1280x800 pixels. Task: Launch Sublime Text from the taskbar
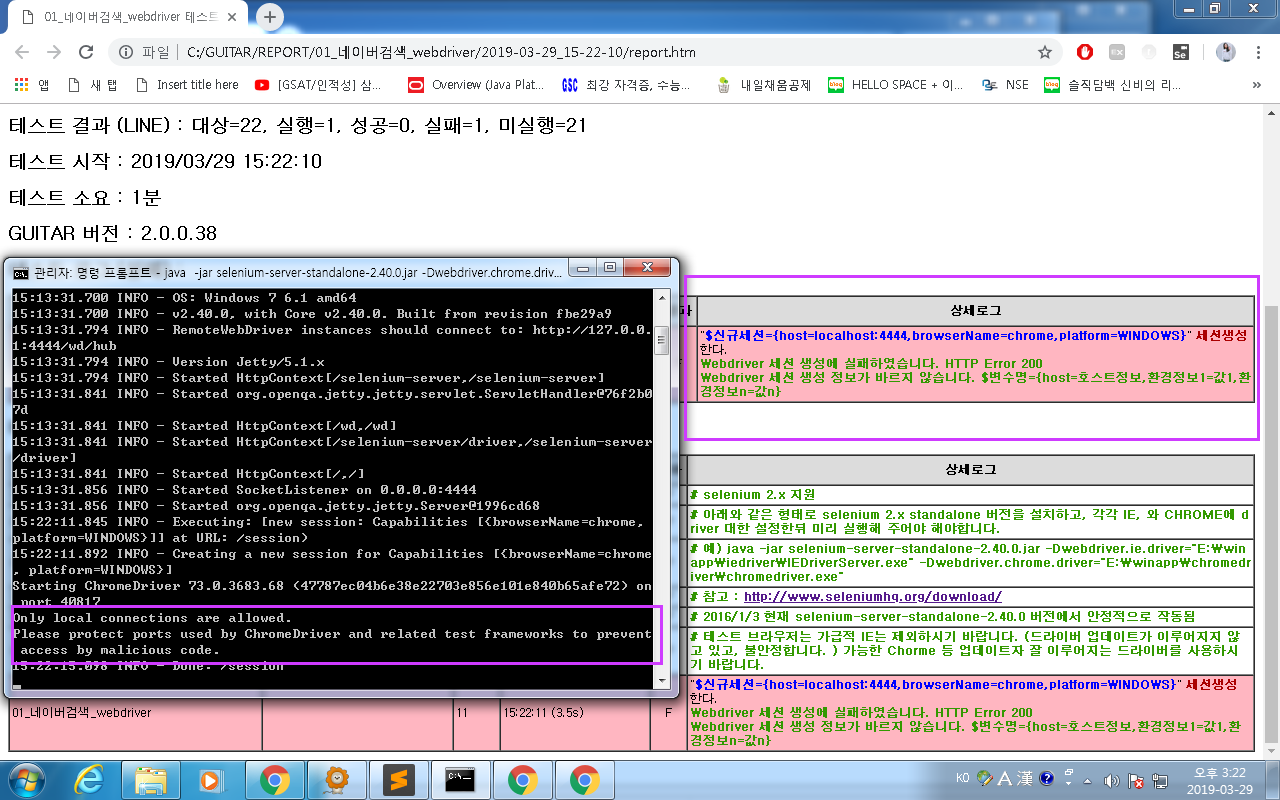pyautogui.click(x=400, y=779)
